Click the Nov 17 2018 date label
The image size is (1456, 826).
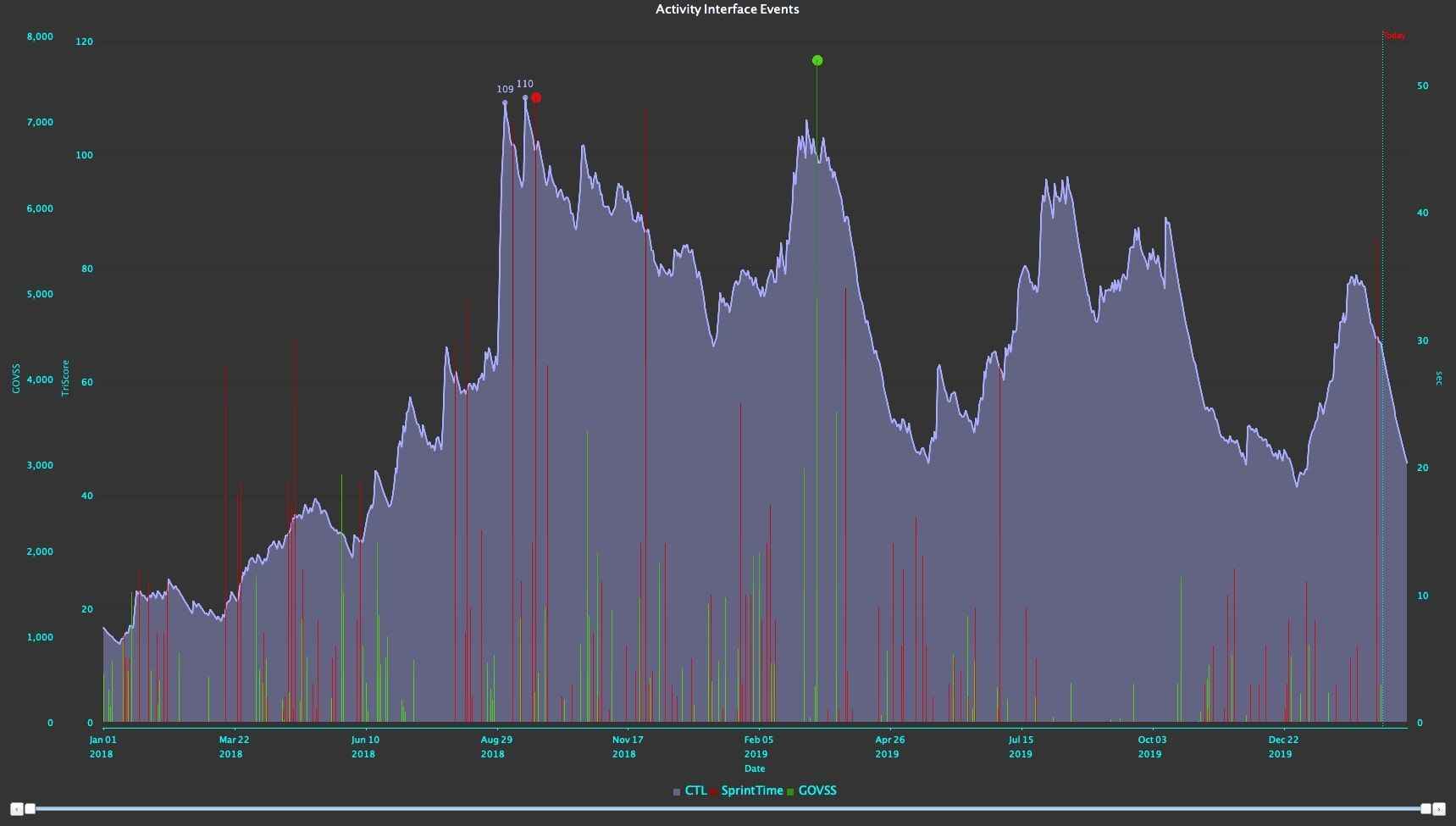(x=627, y=746)
